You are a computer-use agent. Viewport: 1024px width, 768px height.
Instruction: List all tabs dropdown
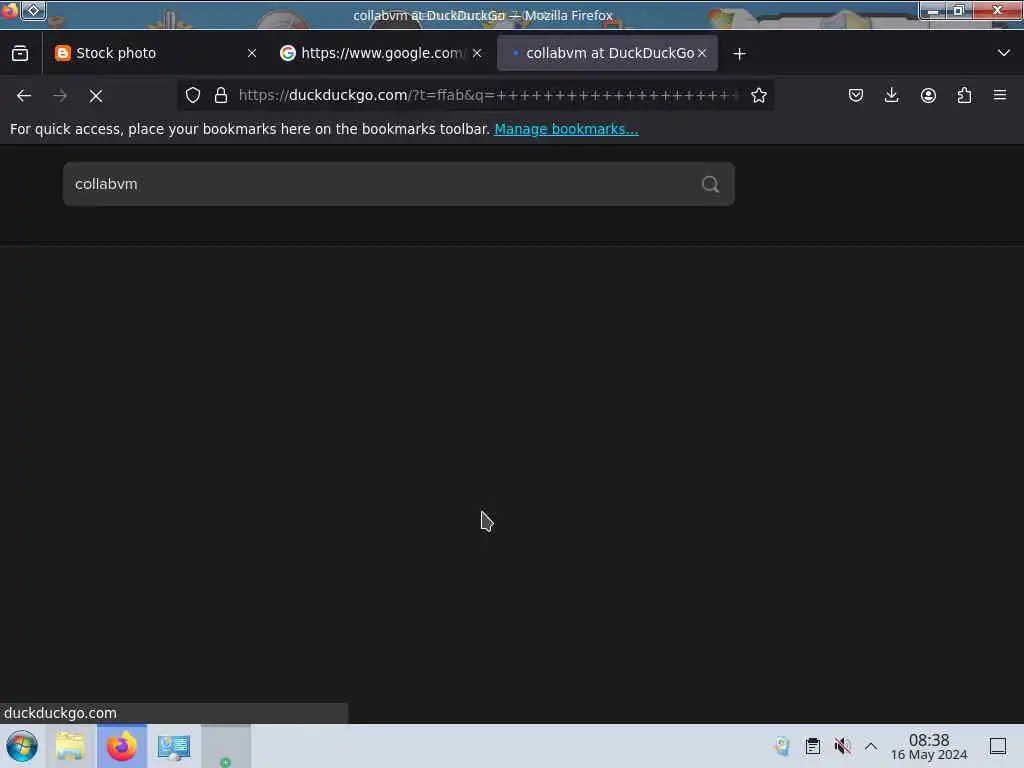tap(1004, 53)
